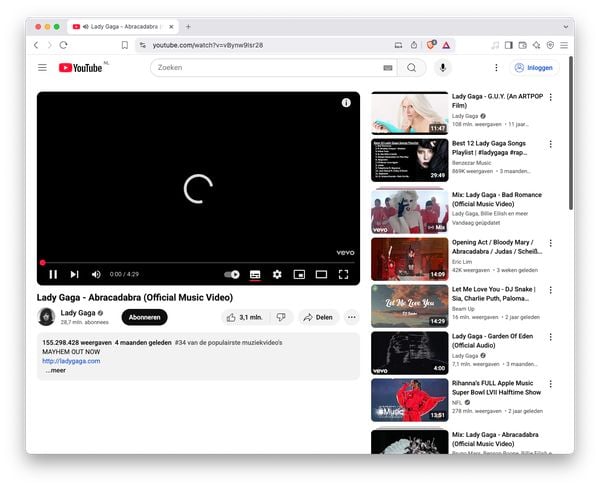Select the Lady Gaga - Abracadabra browser tab
Image resolution: width=600 pixels, height=488 pixels.
(123, 26)
